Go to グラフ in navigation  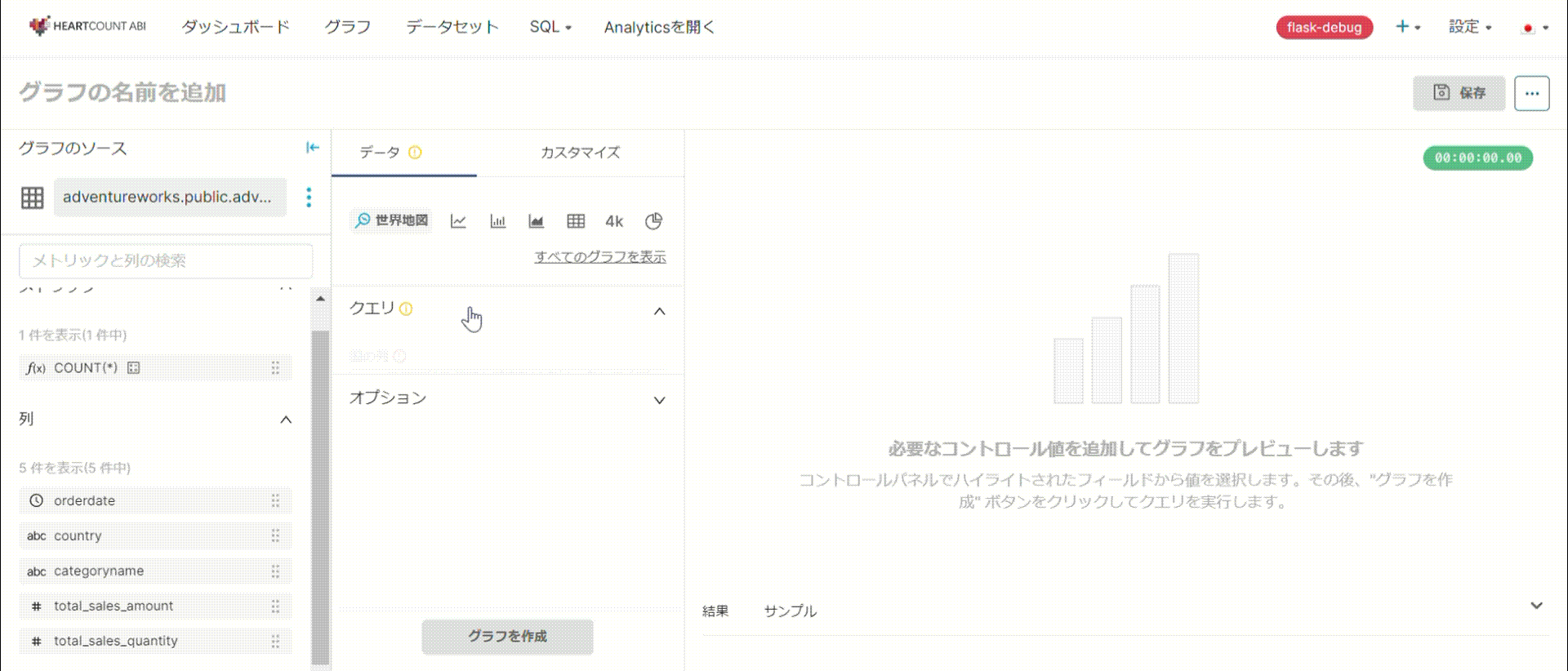pos(348,27)
